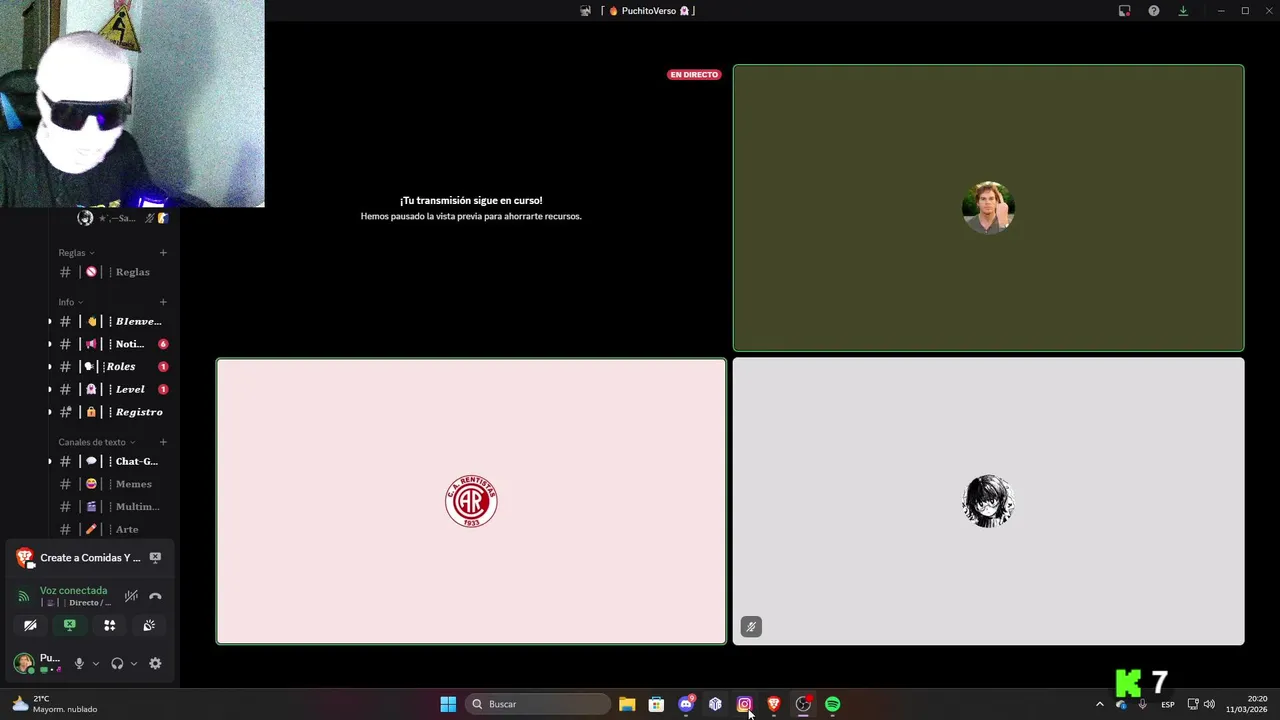Click the Buscar taskbar search box
The width and height of the screenshot is (1280, 720).
[538, 704]
